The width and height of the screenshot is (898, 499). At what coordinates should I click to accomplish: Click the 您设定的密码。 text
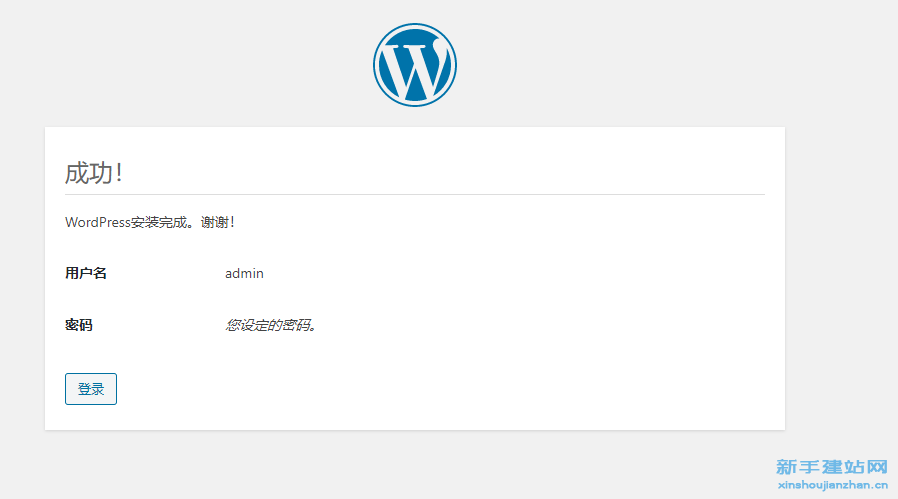tap(270, 325)
